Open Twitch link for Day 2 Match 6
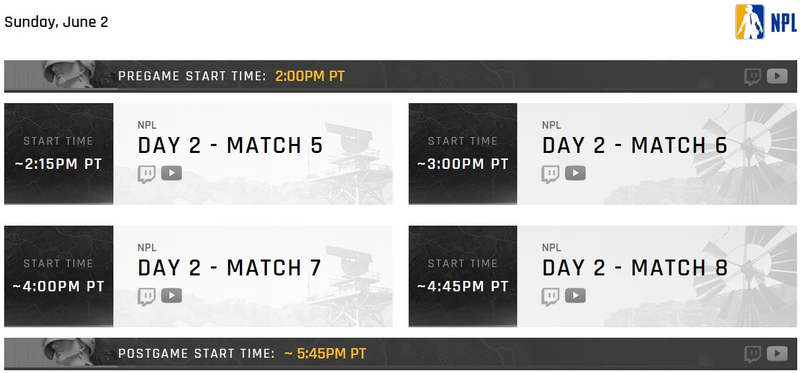Screen dimensions: 800x373 (551, 174)
